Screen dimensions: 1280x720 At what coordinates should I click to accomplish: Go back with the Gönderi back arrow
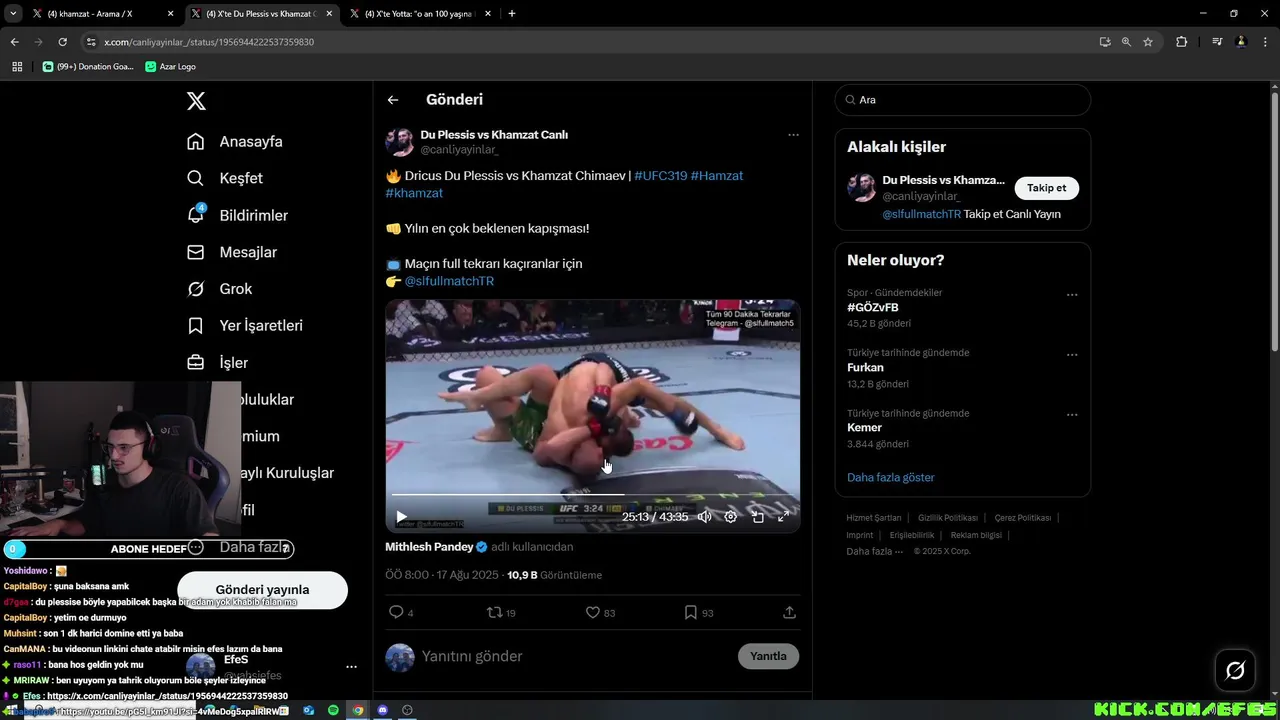point(393,100)
